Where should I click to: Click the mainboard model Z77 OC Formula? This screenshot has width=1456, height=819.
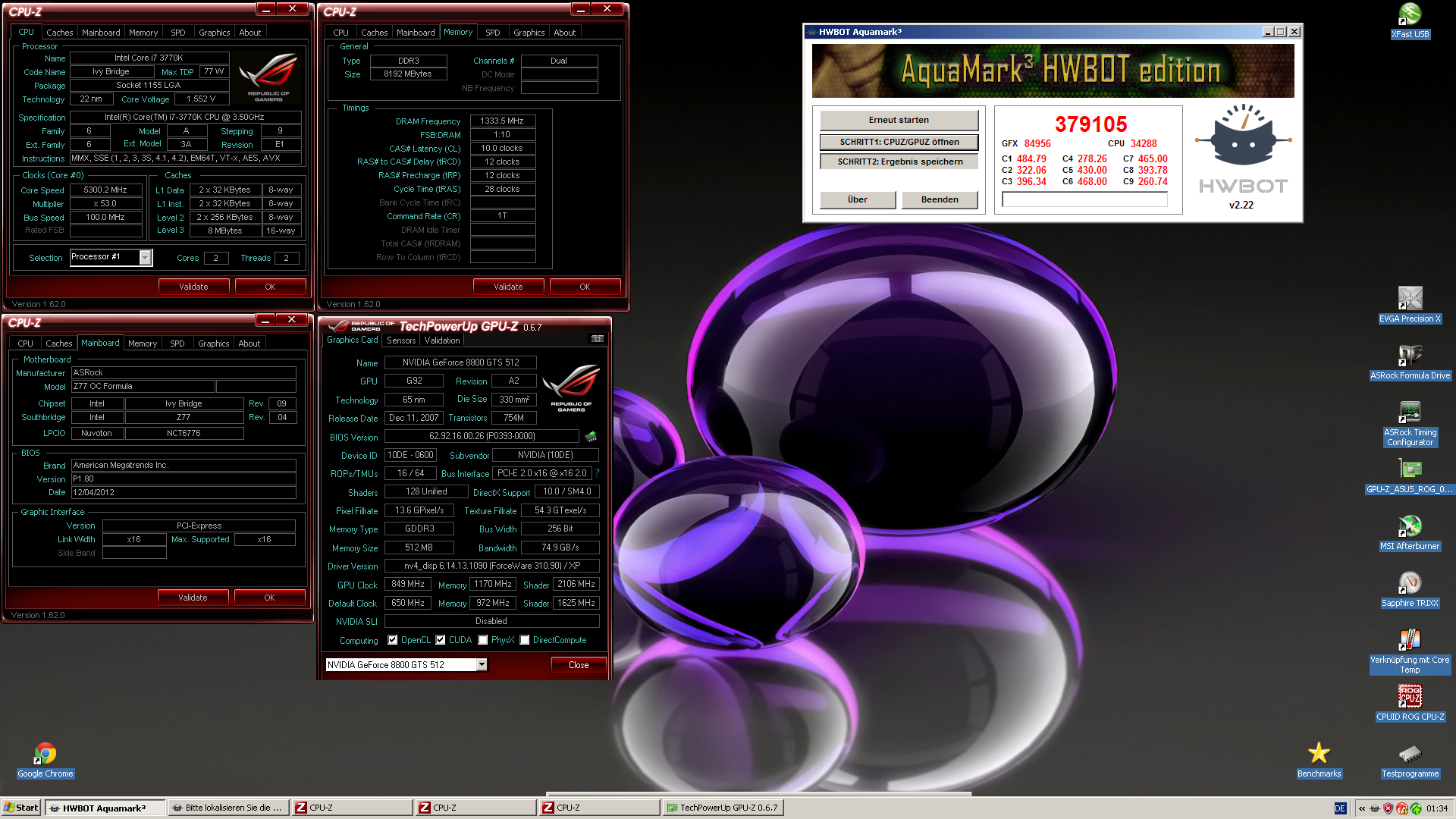pyautogui.click(x=143, y=387)
